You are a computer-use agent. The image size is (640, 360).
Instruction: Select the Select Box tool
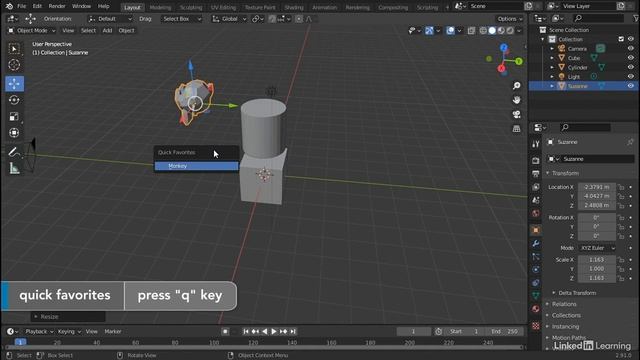(14, 49)
